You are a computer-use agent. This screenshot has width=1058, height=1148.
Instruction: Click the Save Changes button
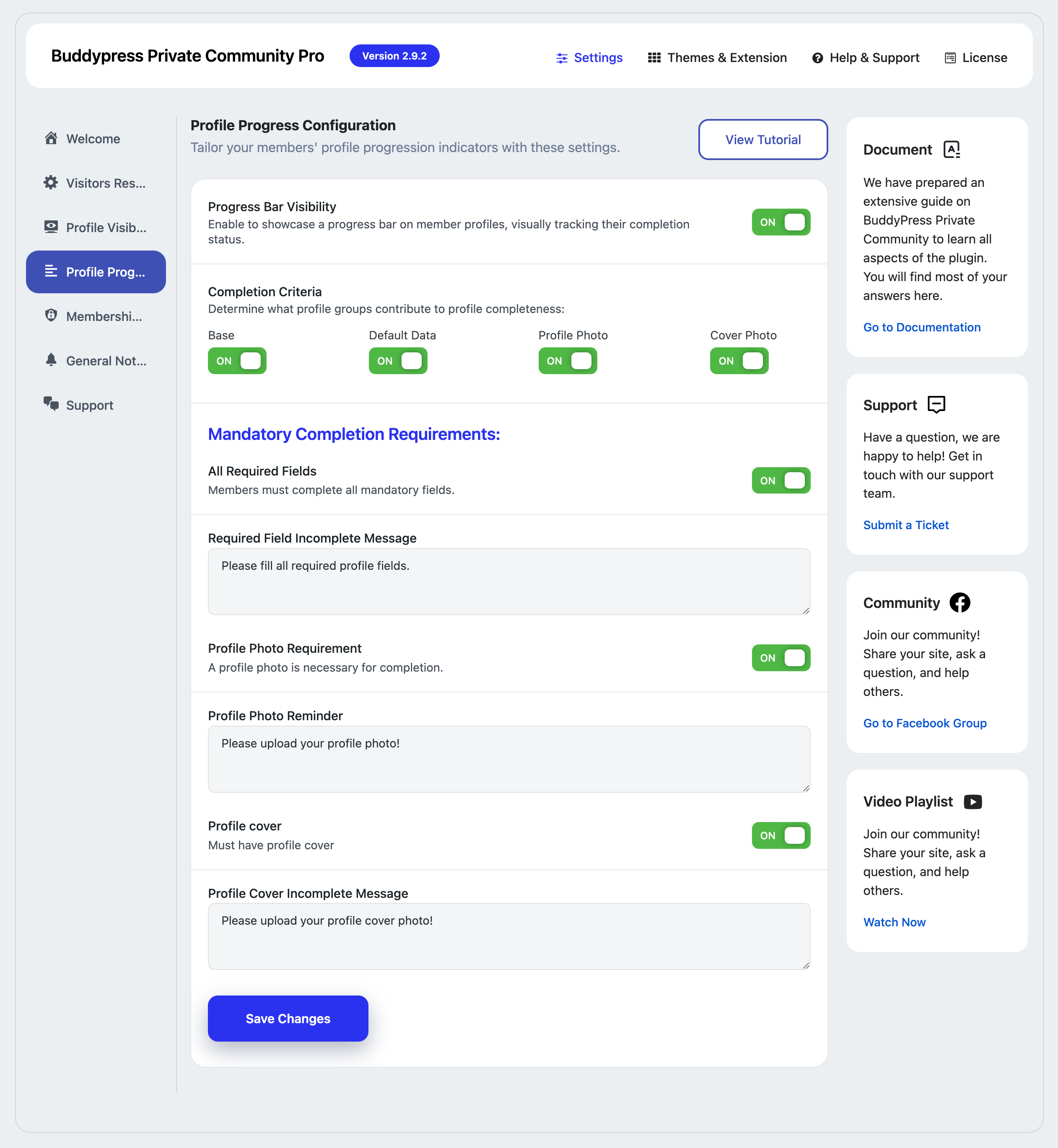coord(288,1019)
